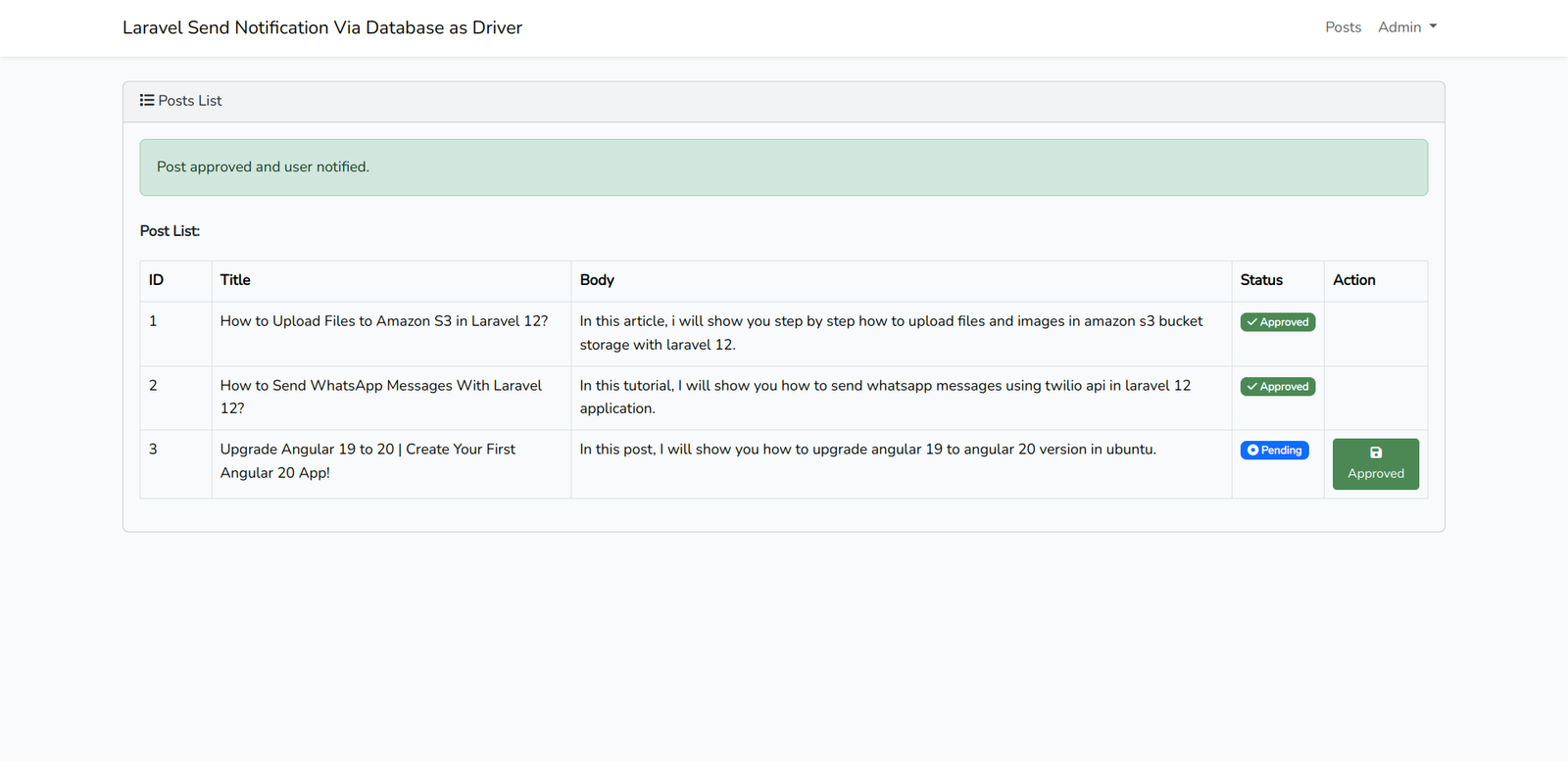The image size is (1568, 761).
Task: Click the Approved badge for the Amazon S3 post
Action: tap(1278, 322)
